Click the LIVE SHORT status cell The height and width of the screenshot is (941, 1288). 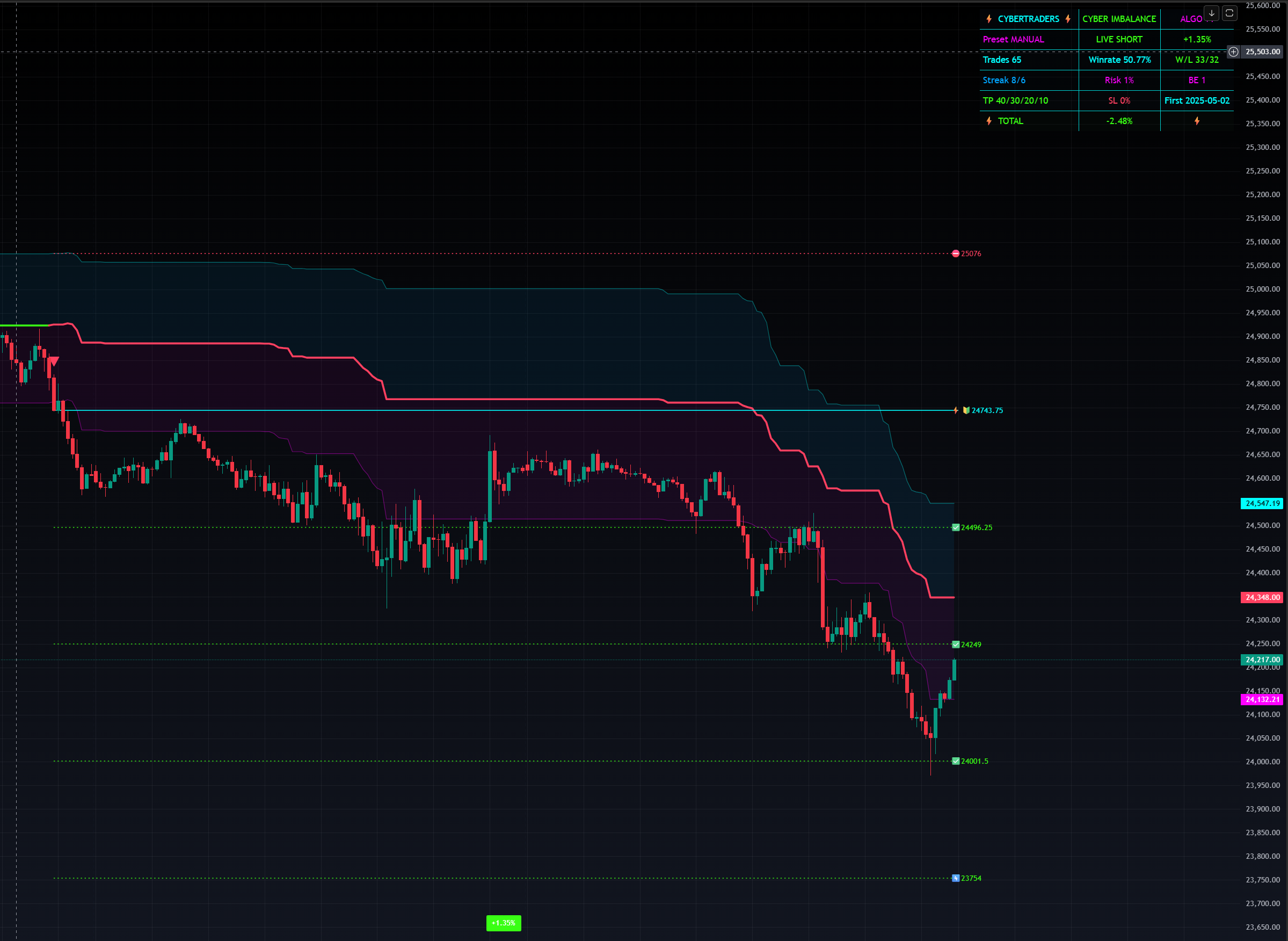point(1119,39)
